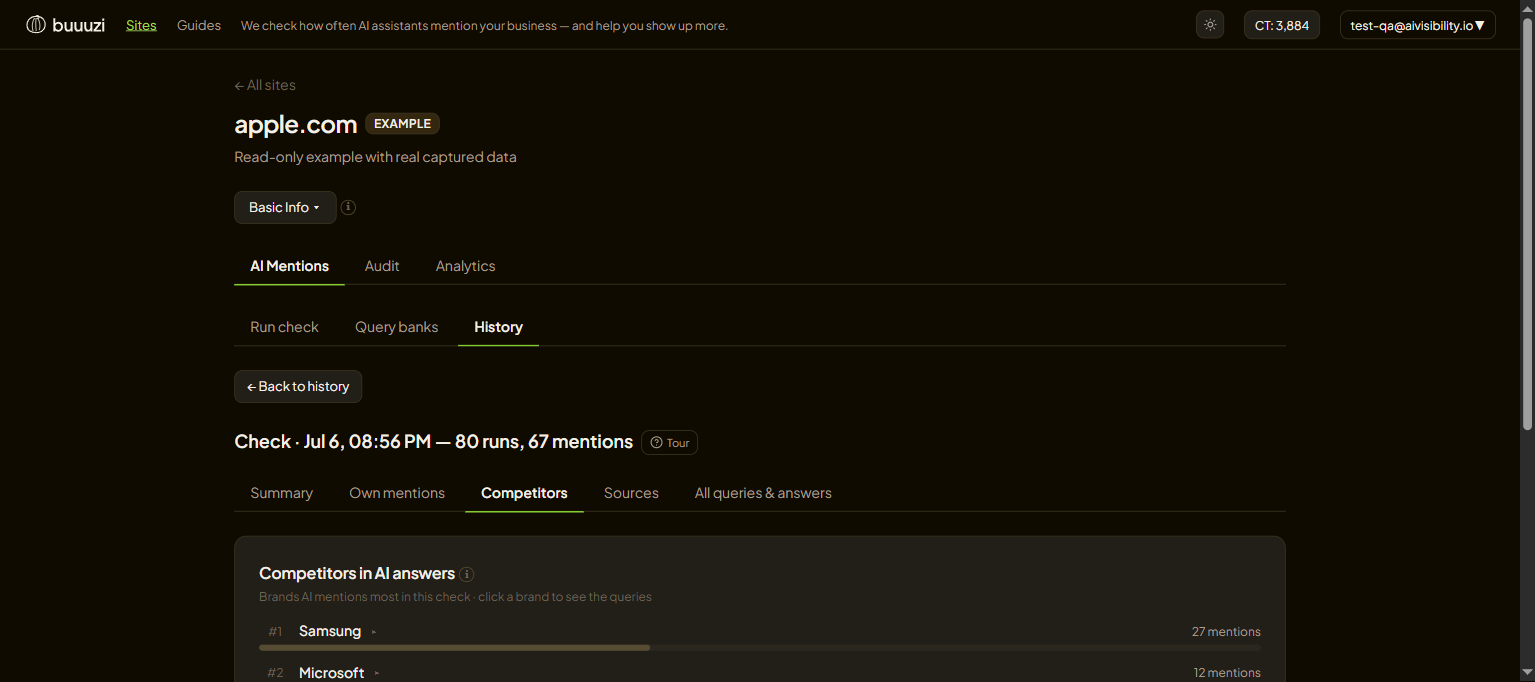This screenshot has height=682, width=1535.
Task: Select the All queries & answers tab
Action: click(x=763, y=493)
